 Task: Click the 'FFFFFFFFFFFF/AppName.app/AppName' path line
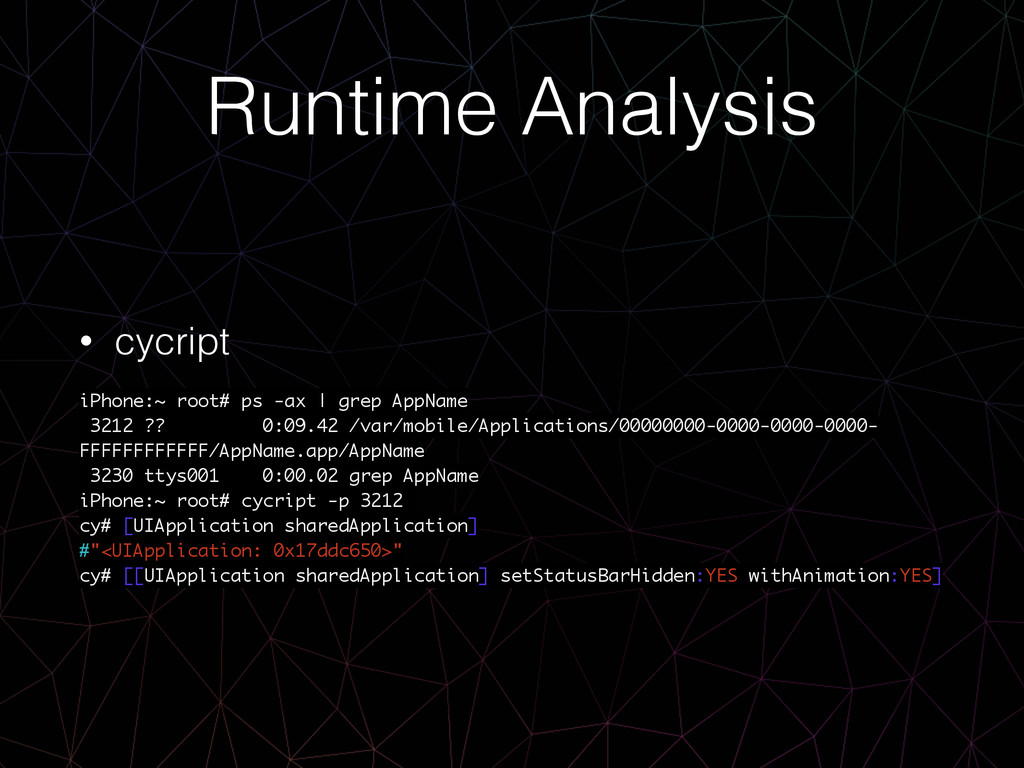(x=252, y=451)
